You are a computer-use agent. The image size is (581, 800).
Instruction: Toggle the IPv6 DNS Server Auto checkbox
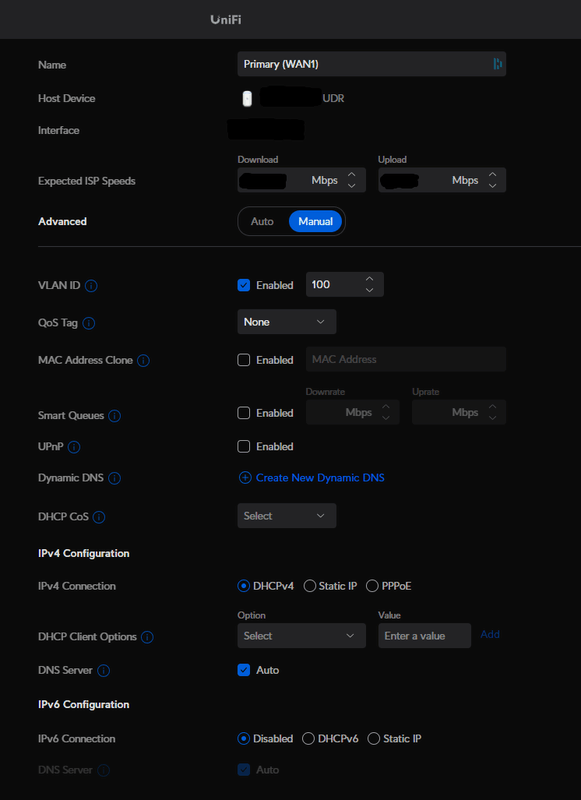[244, 769]
